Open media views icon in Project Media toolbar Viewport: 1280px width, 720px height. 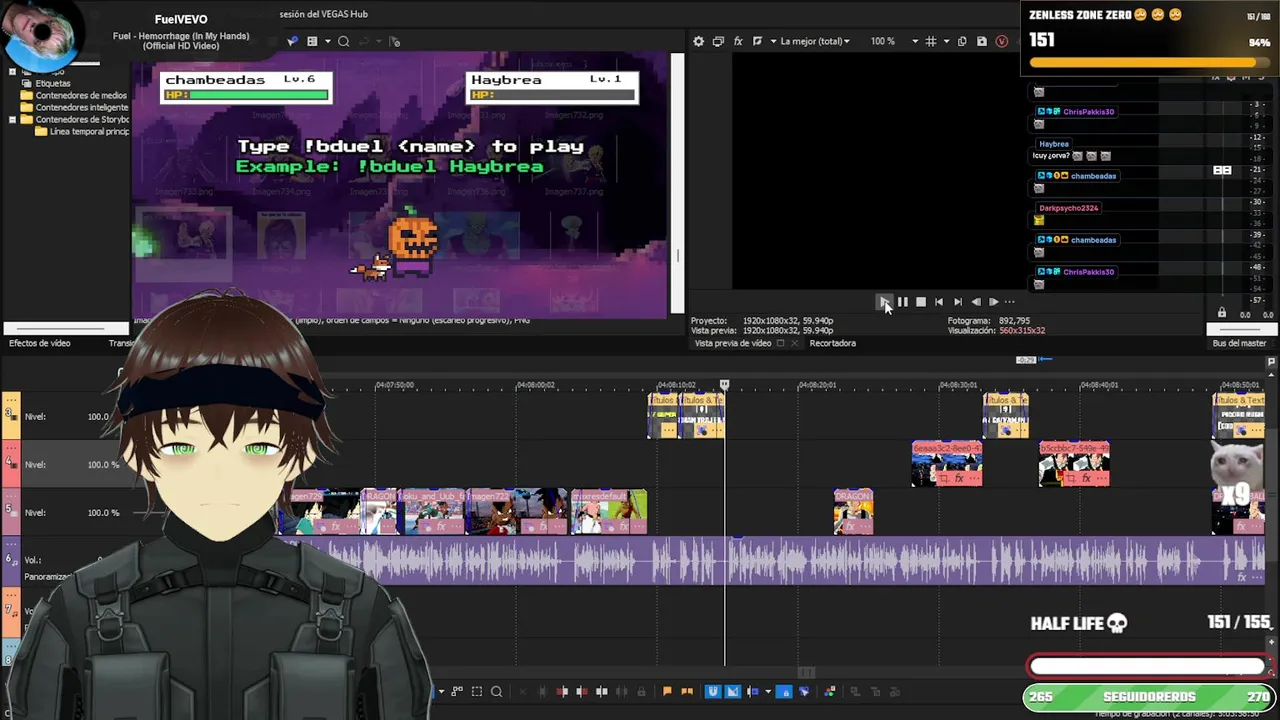pyautogui.click(x=312, y=41)
